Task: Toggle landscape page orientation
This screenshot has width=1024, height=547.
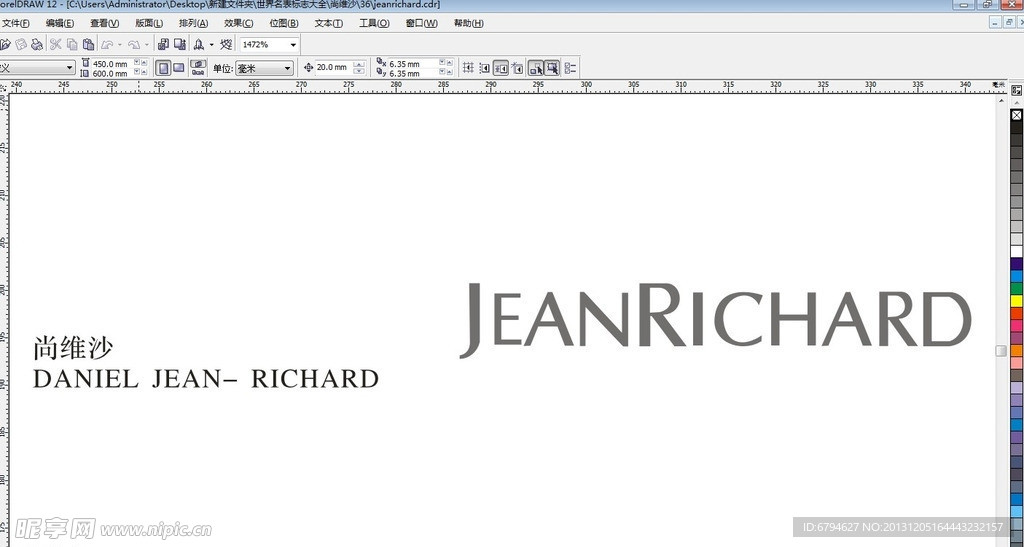Action: [x=179, y=68]
